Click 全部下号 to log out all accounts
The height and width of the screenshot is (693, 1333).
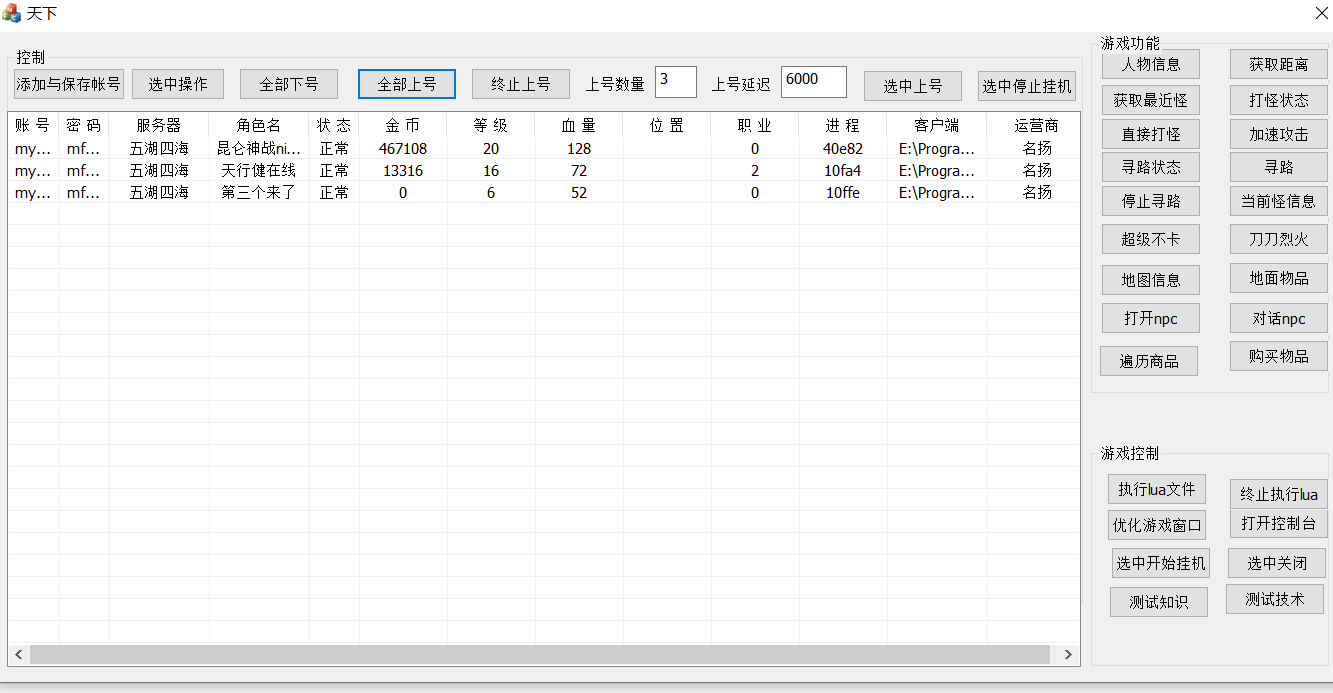288,84
